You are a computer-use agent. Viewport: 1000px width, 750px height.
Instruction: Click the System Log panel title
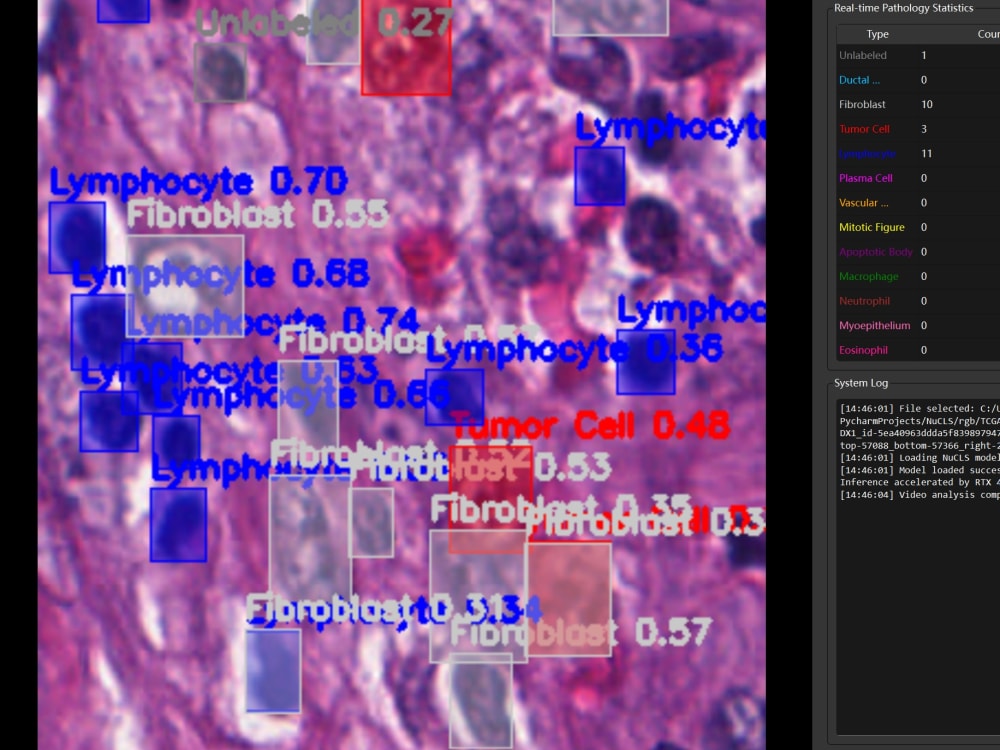[861, 383]
